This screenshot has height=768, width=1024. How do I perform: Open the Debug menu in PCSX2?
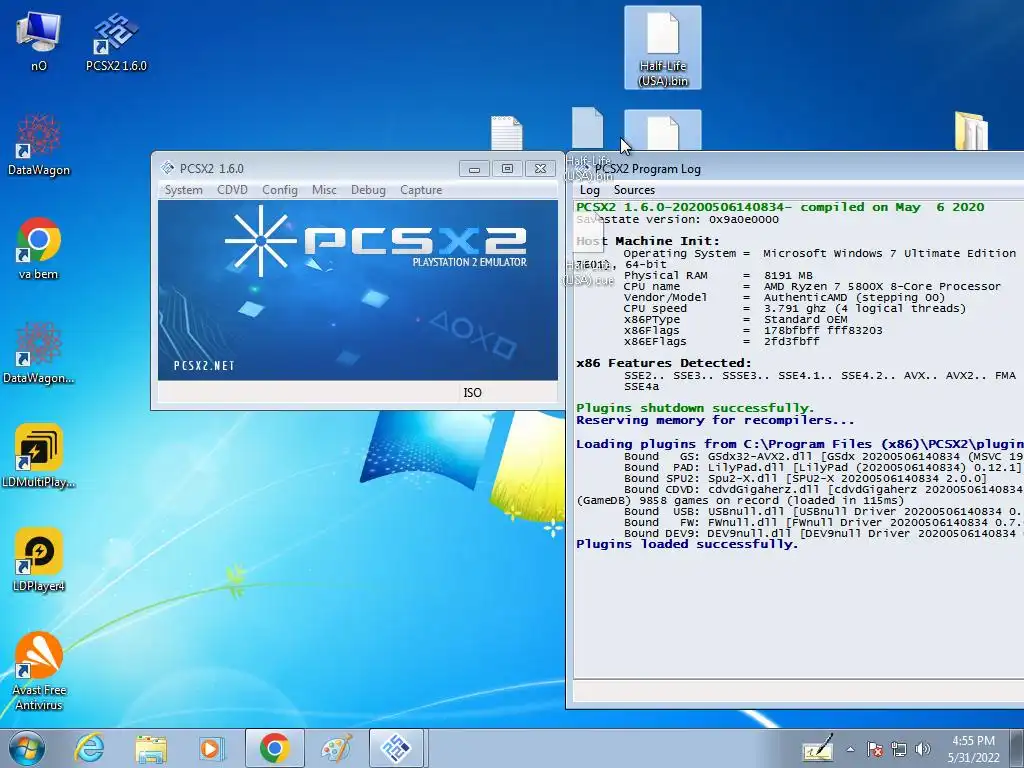[368, 190]
